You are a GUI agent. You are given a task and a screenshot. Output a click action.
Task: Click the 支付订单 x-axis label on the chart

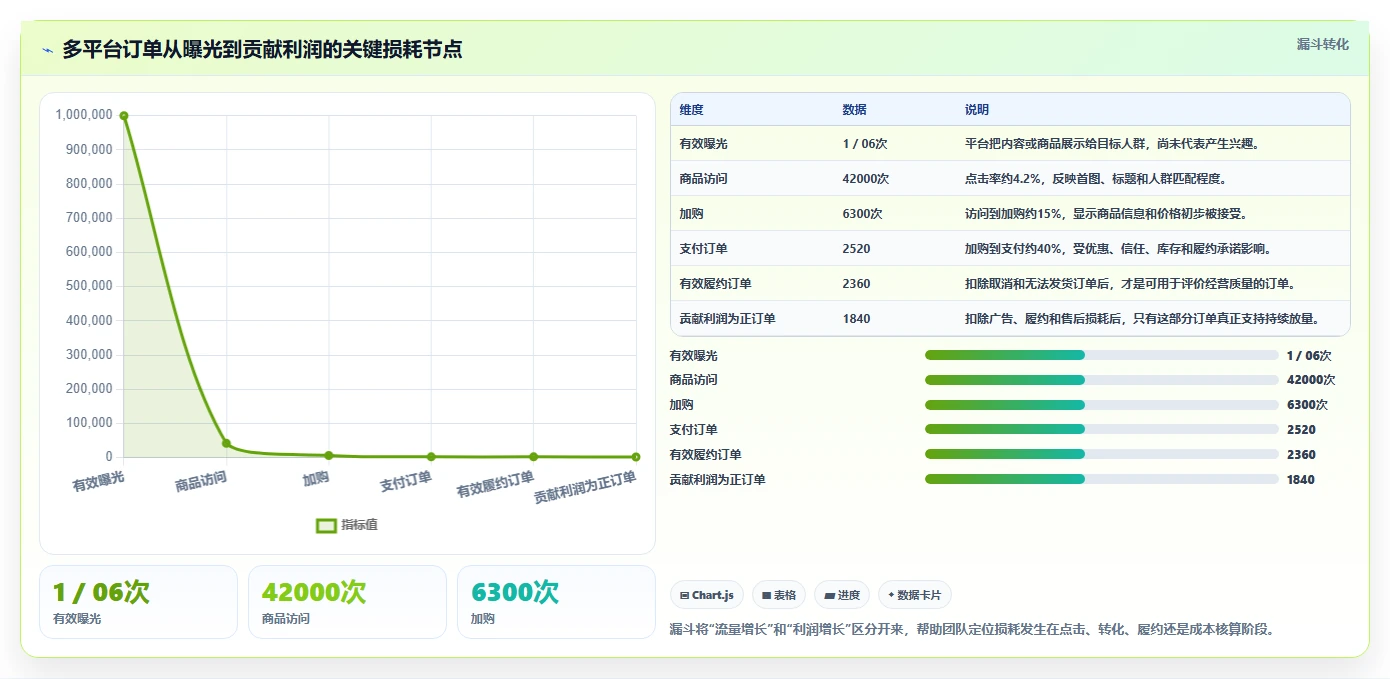(406, 481)
